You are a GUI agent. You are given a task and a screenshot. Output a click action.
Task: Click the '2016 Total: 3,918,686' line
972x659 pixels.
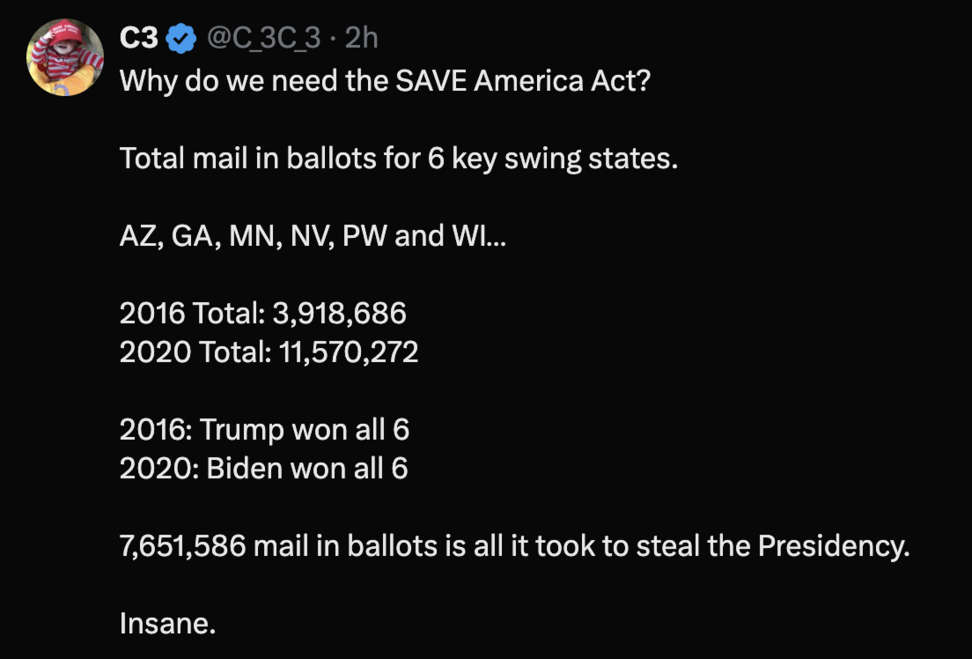(263, 314)
